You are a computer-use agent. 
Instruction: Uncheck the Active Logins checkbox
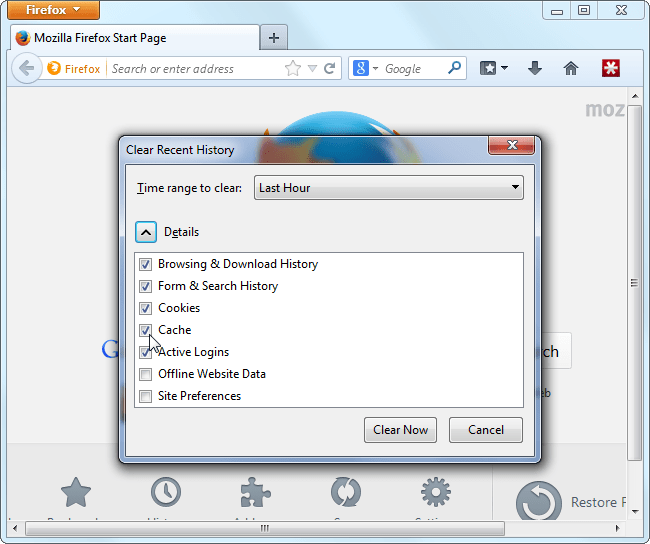[x=145, y=352]
